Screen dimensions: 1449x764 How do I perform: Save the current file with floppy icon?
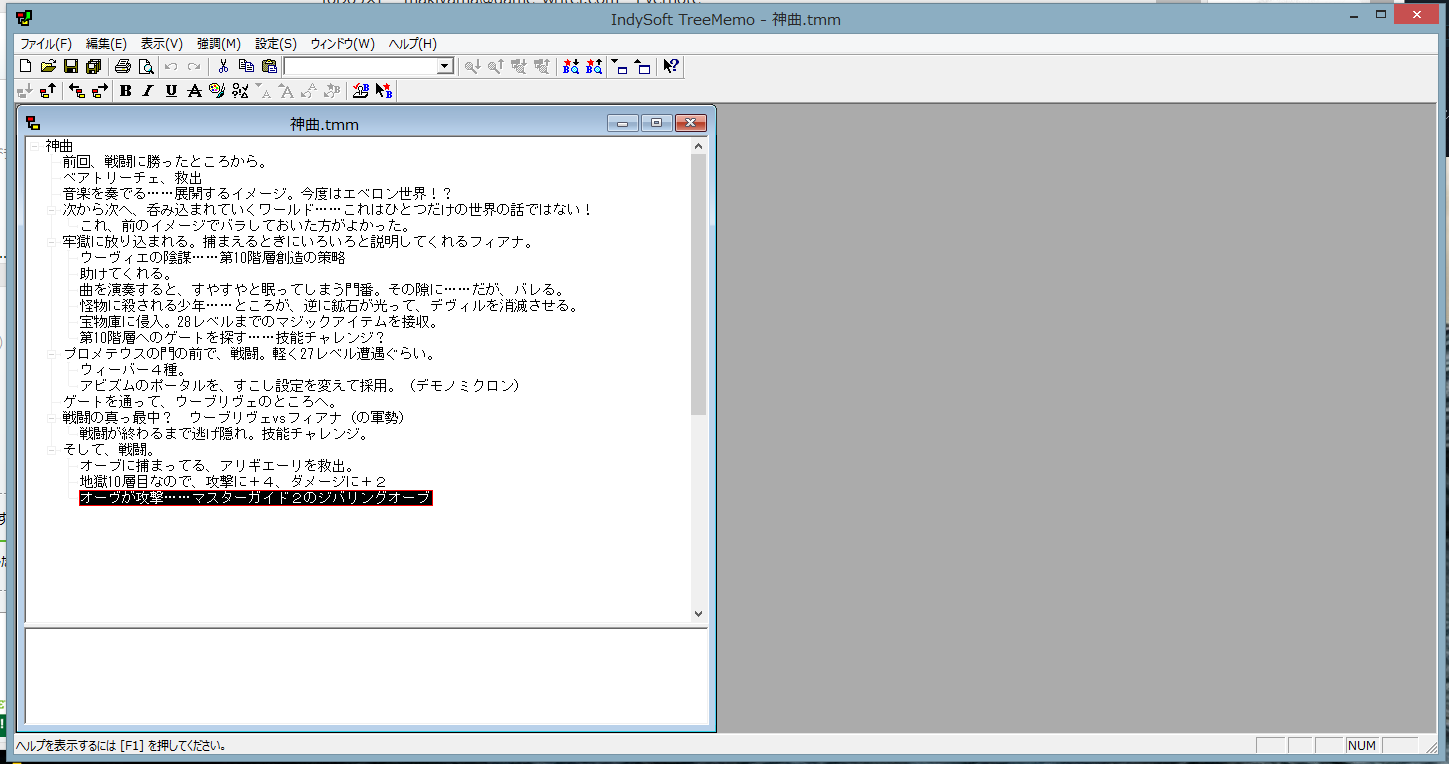click(x=71, y=67)
